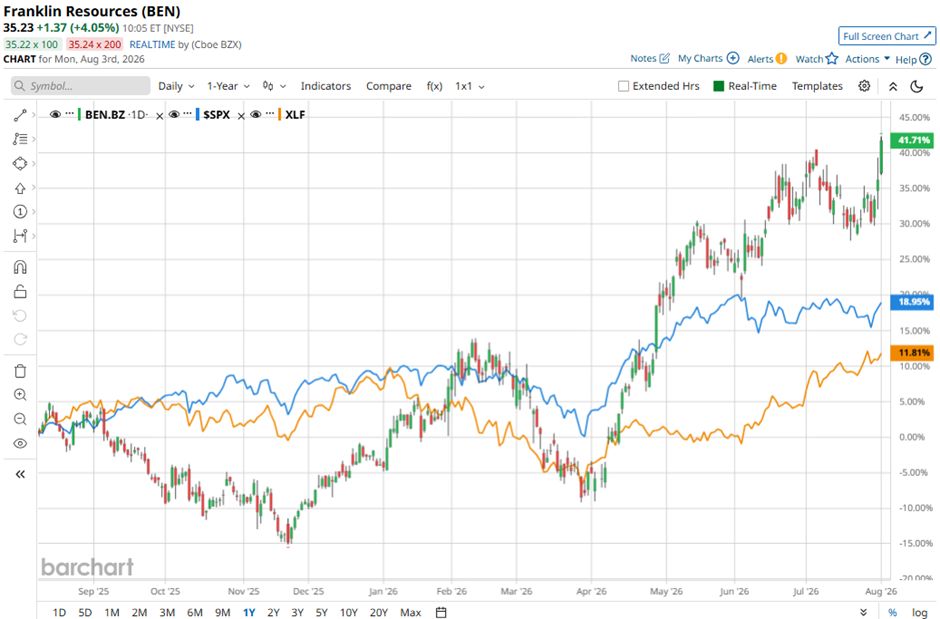Toggle the magnet snap tool
The width and height of the screenshot is (940, 619).
click(x=20, y=267)
